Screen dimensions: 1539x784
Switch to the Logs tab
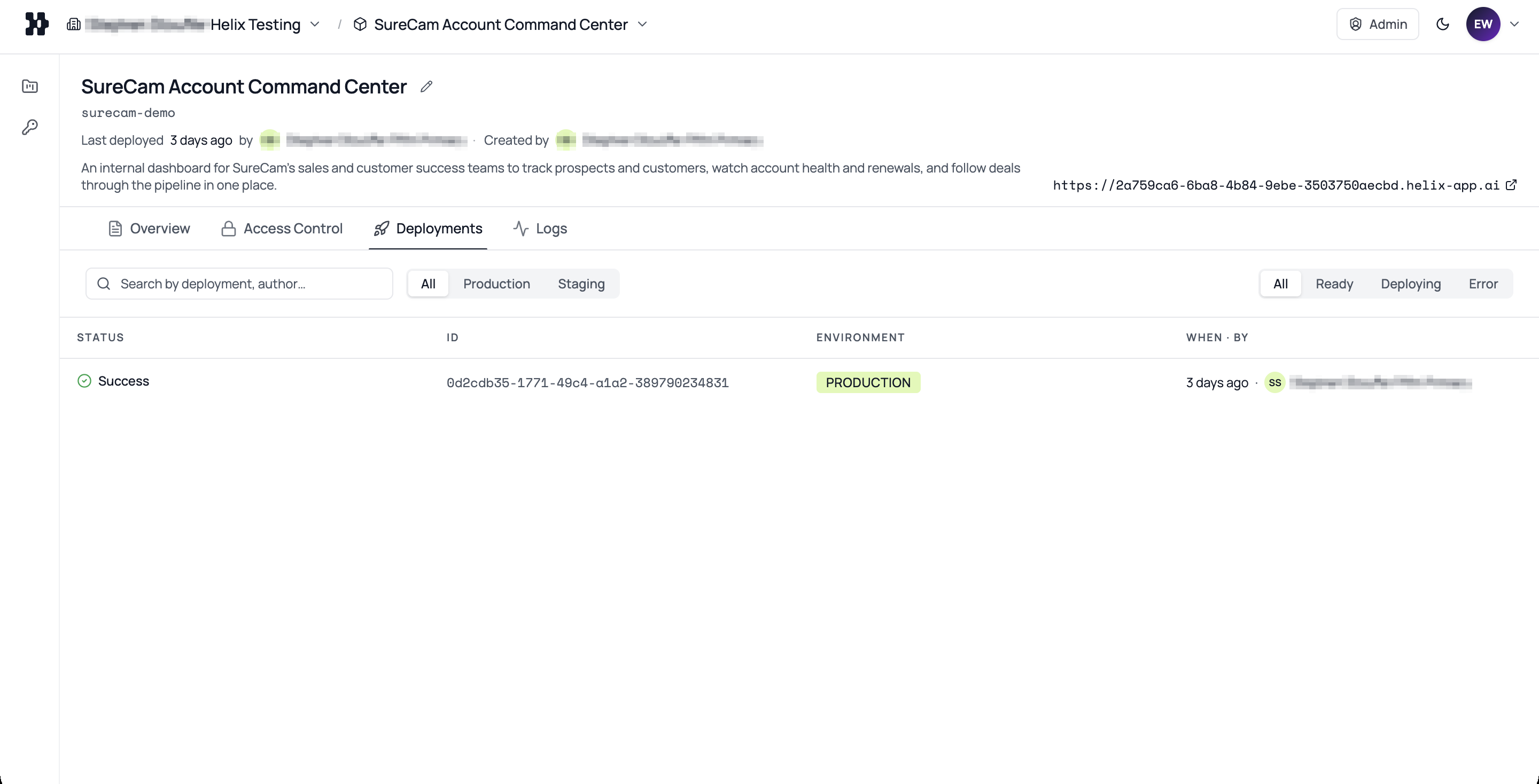(540, 229)
